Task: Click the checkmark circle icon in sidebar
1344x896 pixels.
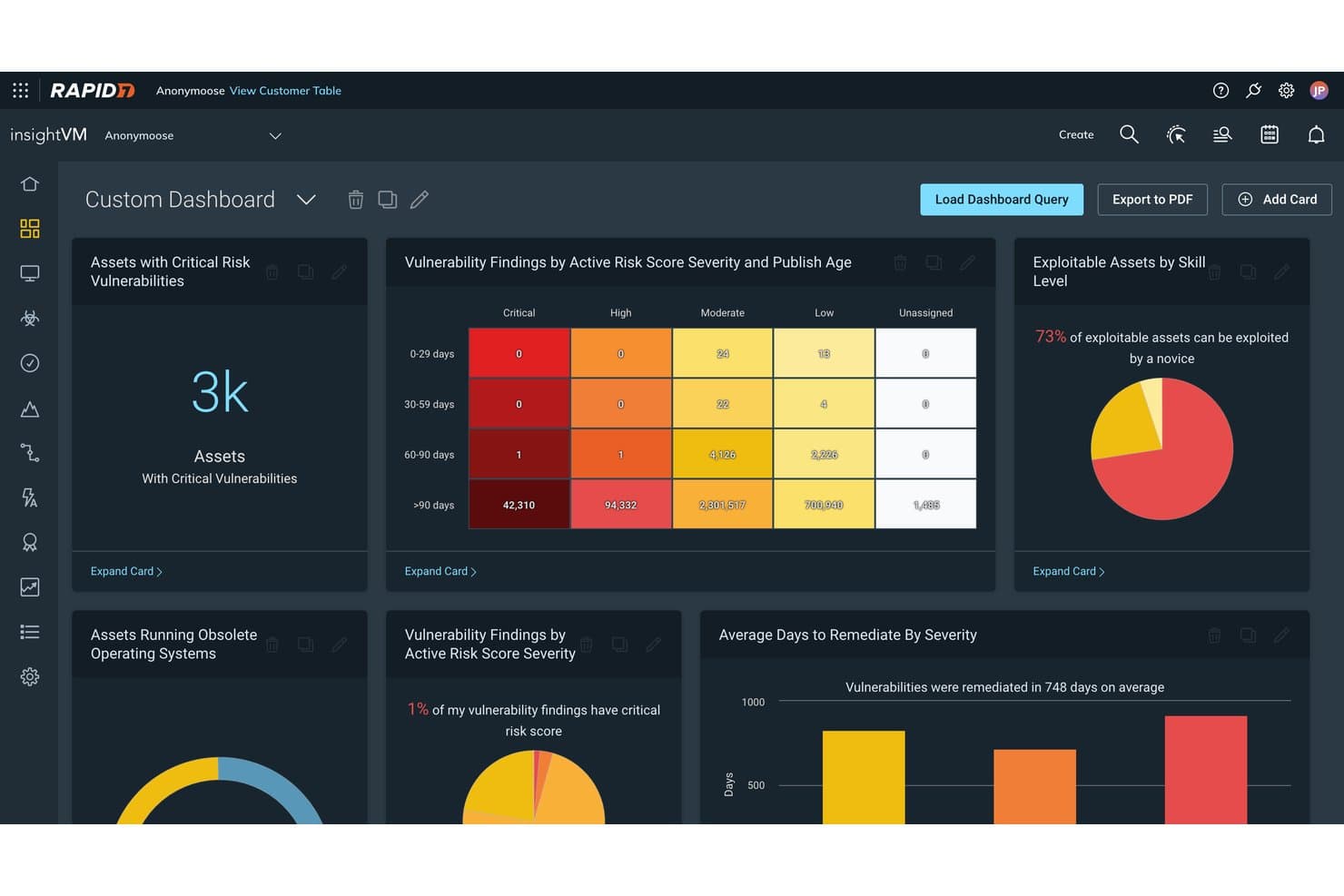Action: click(30, 363)
